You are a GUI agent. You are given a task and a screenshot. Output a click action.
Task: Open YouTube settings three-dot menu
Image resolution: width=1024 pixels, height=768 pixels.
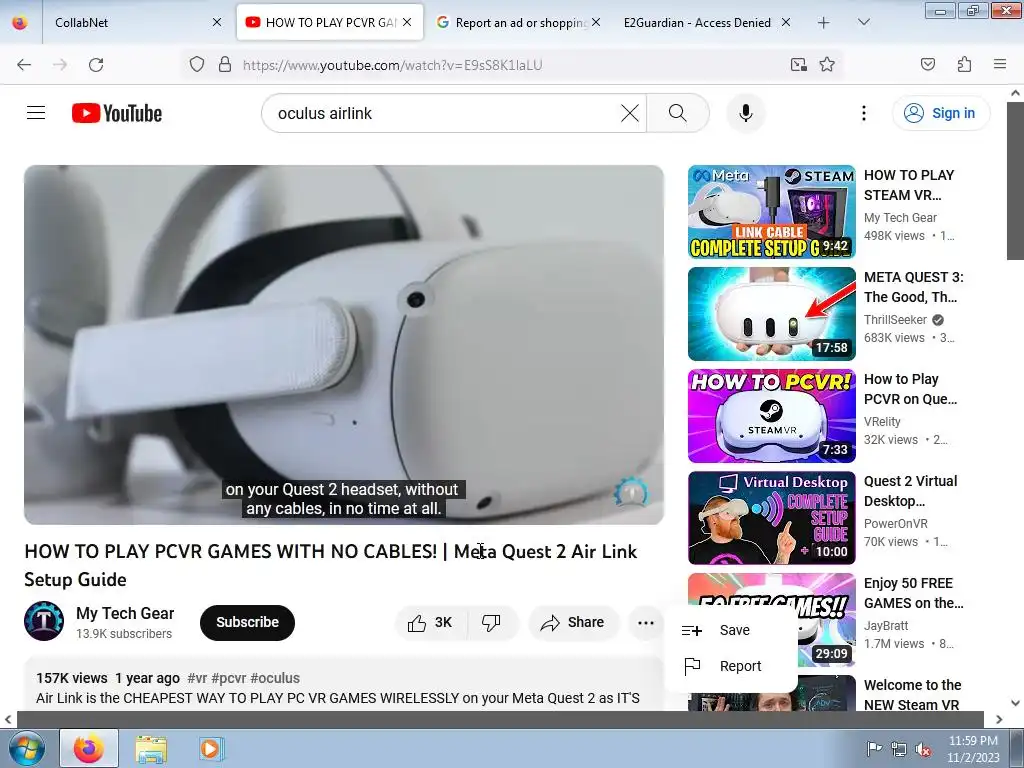863,113
